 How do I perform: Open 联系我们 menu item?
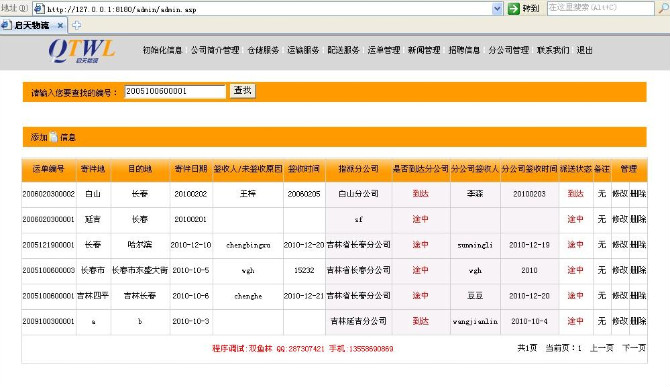(x=553, y=50)
